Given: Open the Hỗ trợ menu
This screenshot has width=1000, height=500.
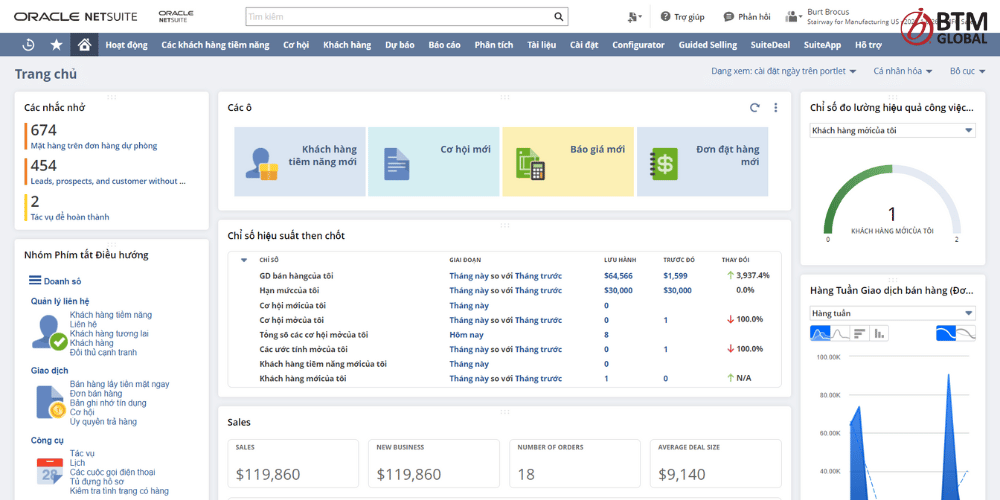Looking at the screenshot, I should 868,45.
